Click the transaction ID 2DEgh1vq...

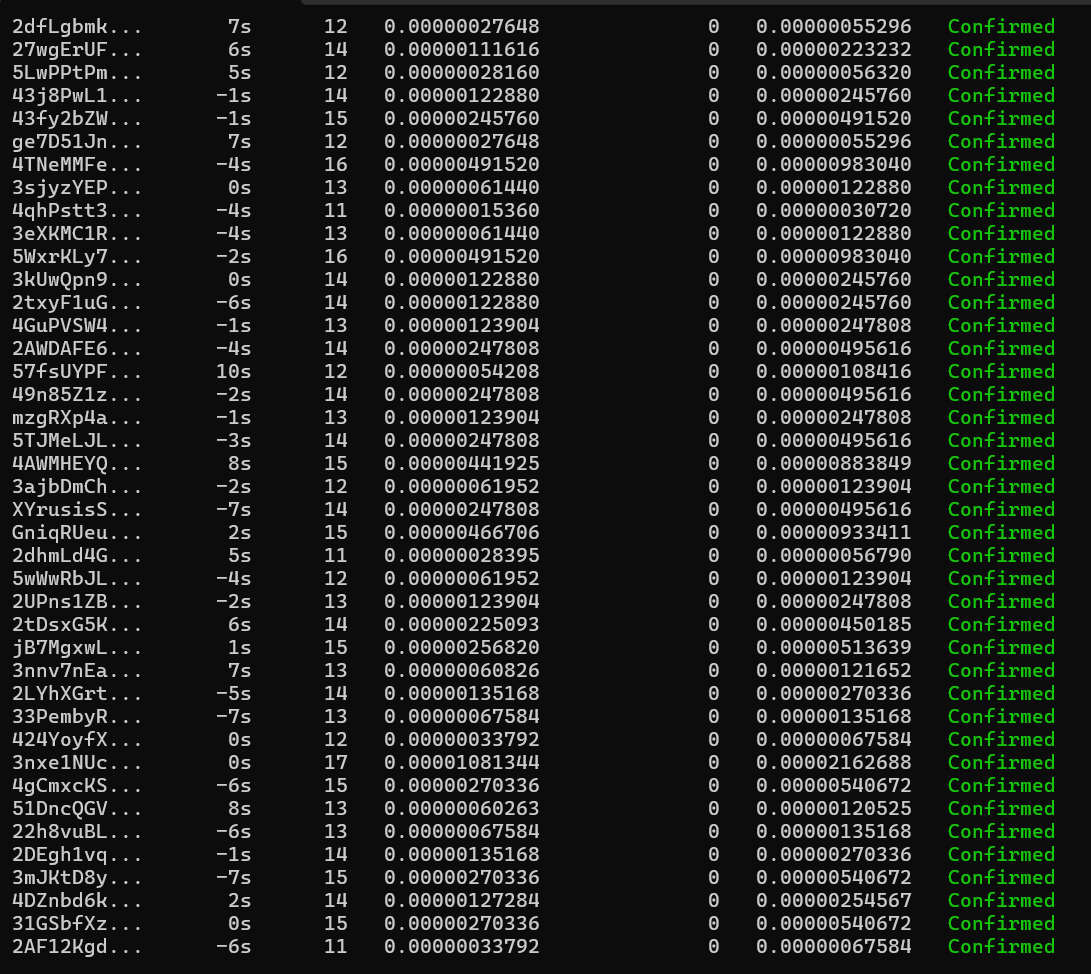(77, 854)
